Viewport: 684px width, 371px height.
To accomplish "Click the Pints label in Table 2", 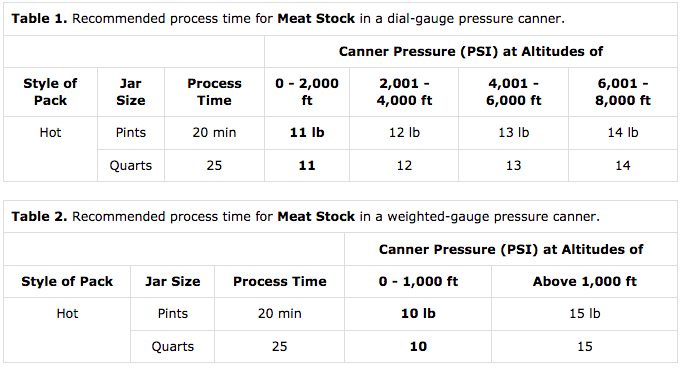I will click(173, 313).
